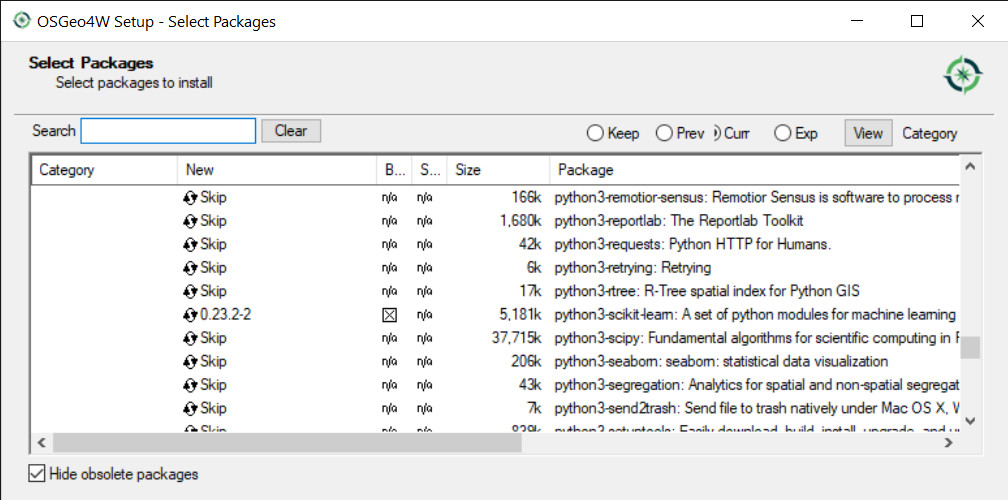This screenshot has height=500, width=1008.
Task: Toggle Hide obsolete packages checkbox
Action: (x=37, y=474)
